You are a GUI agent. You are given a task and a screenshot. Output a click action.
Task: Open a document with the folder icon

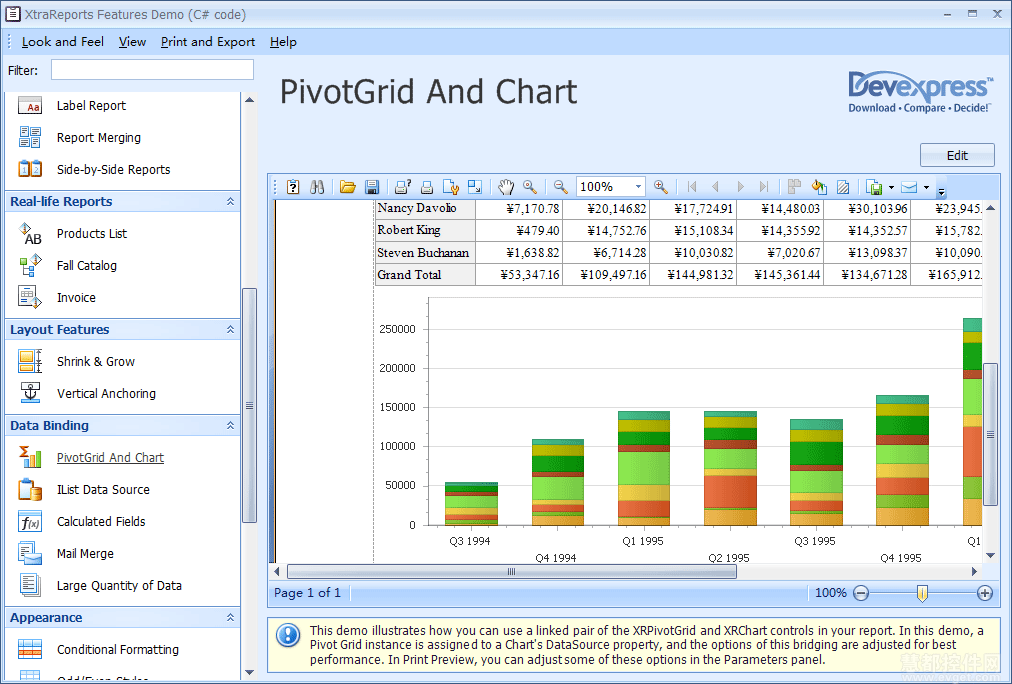pos(348,187)
